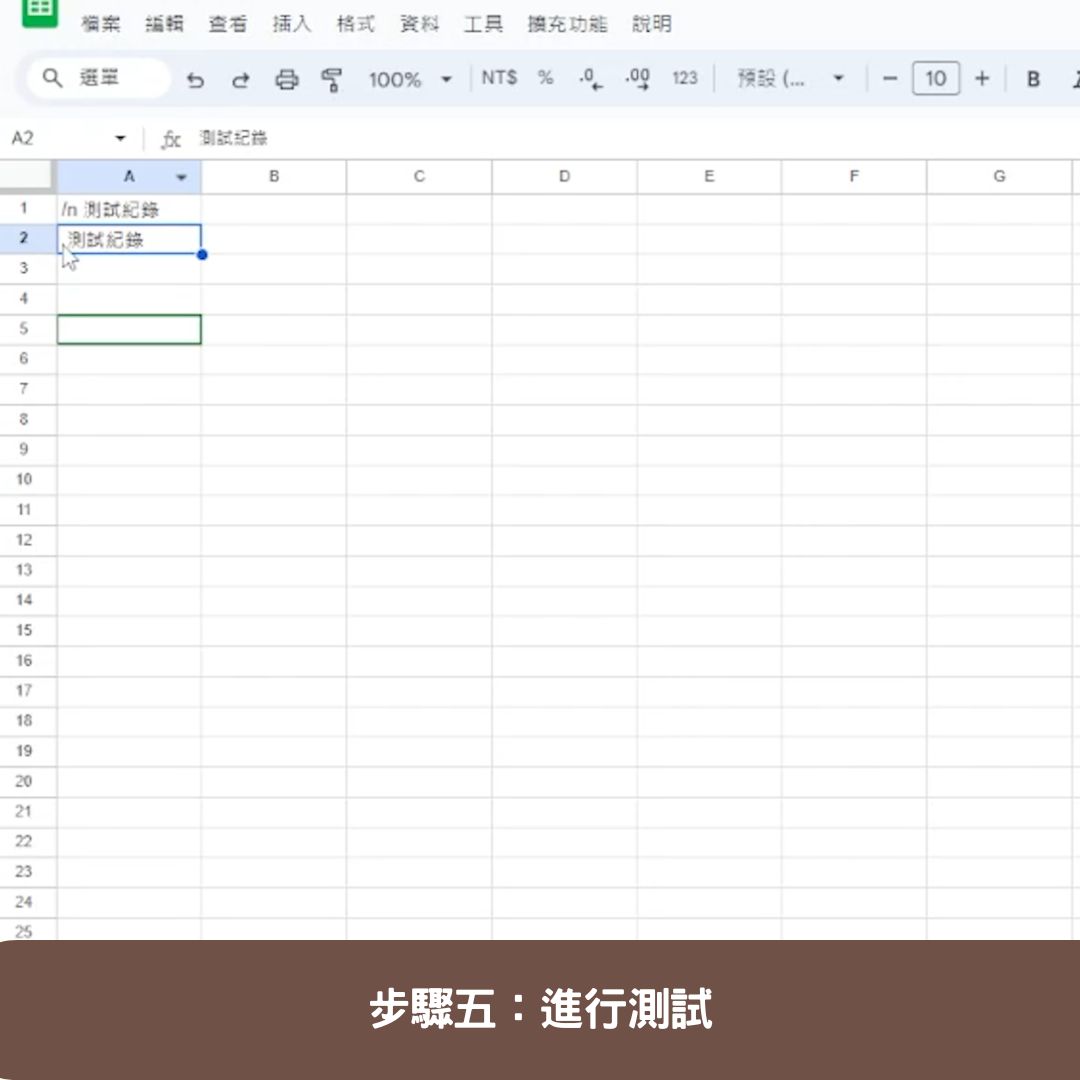Decrease font size with minus button
Screen dimensions: 1080x1080
890,79
